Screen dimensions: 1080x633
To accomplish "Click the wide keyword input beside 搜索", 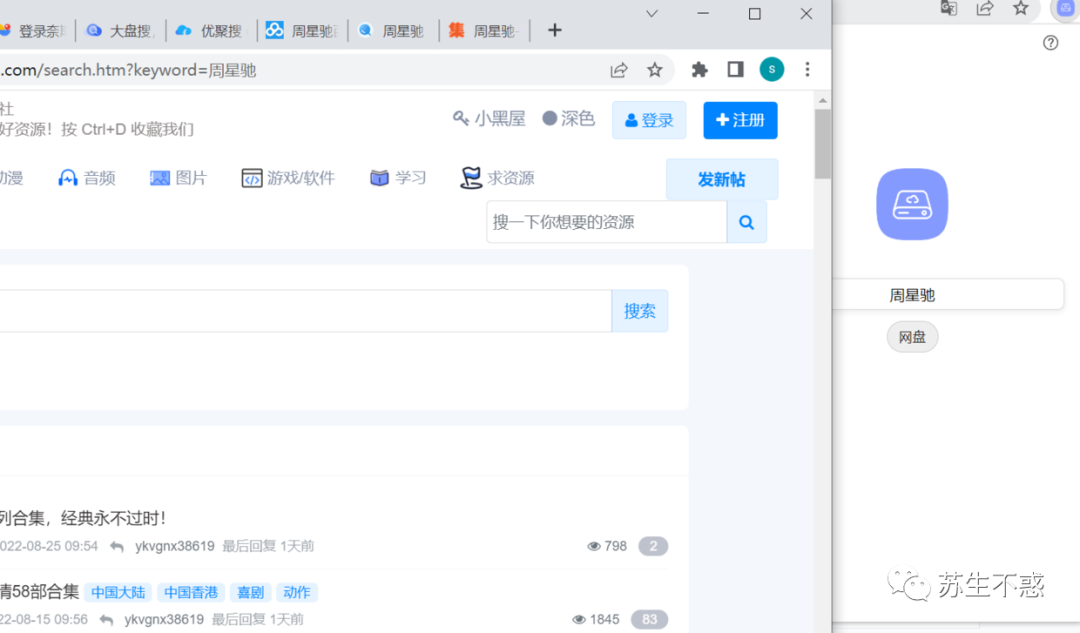I will [305, 311].
